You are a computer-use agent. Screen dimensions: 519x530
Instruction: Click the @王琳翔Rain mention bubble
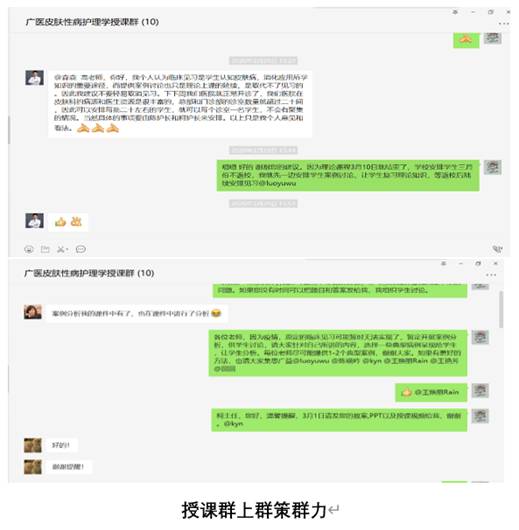(431, 392)
